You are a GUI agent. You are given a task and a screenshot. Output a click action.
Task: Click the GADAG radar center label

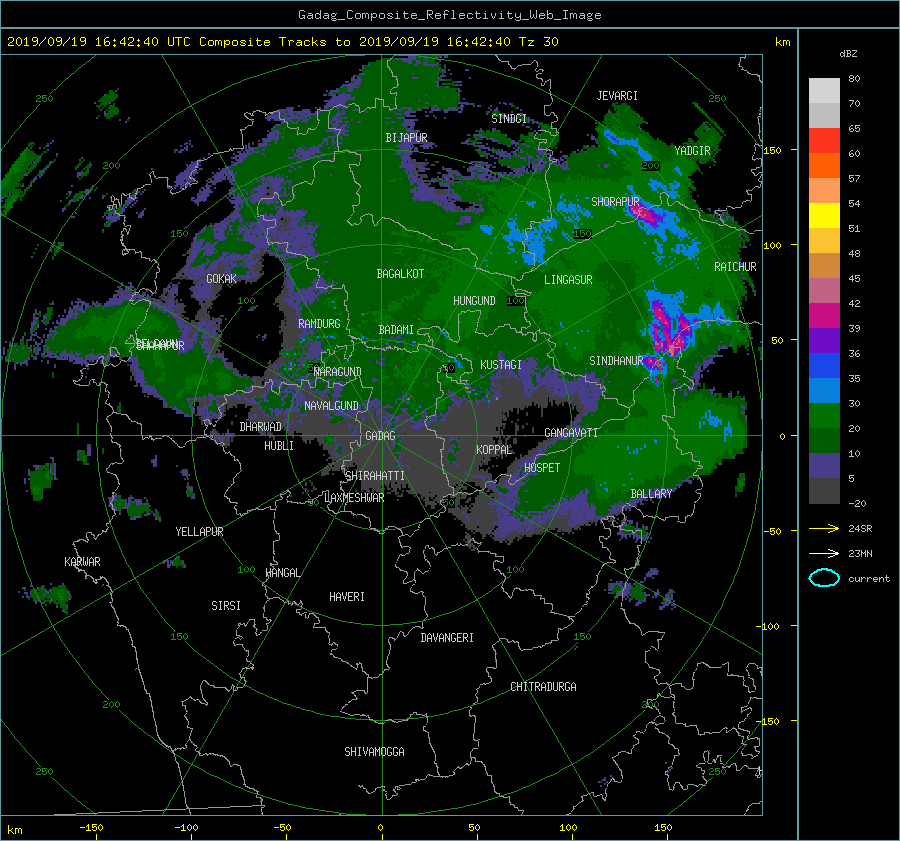coord(381,436)
